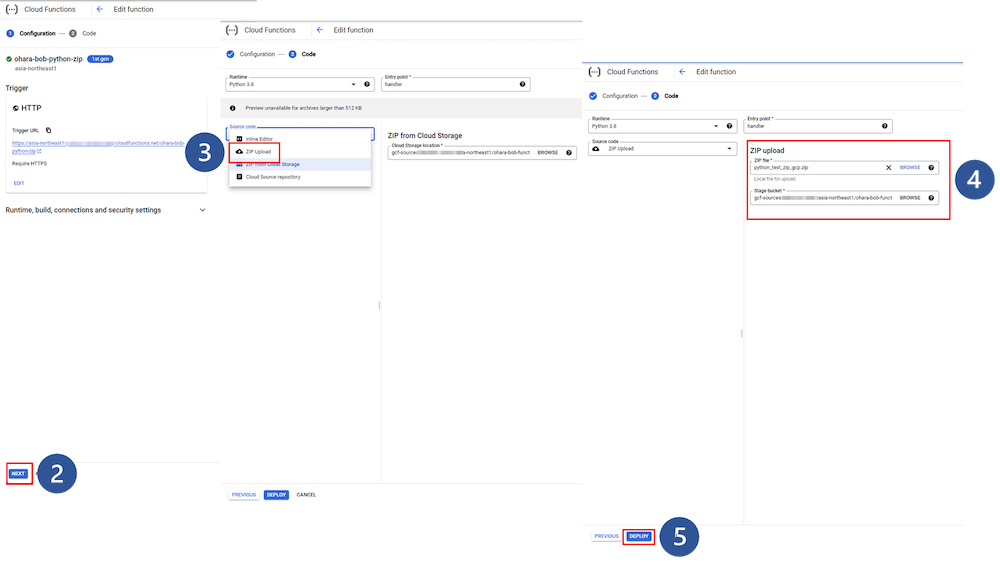Click EDIT in the Trigger card
This screenshot has width=1000, height=562.
(19, 183)
